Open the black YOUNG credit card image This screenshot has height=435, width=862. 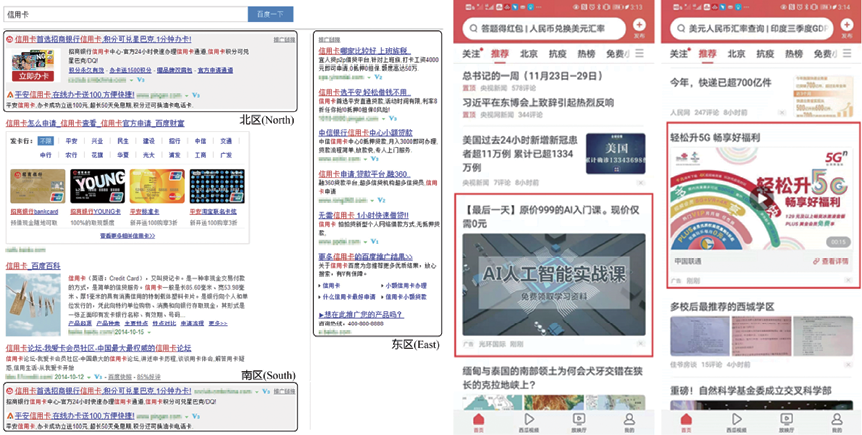coord(97,186)
